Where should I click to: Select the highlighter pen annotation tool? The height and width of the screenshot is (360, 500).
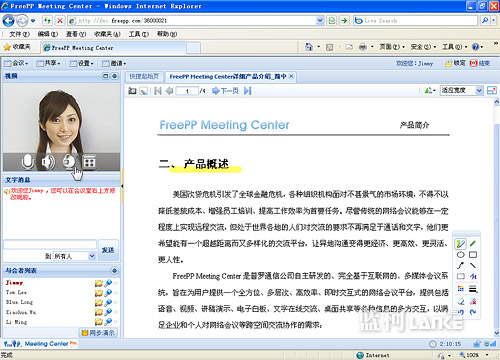(461, 244)
